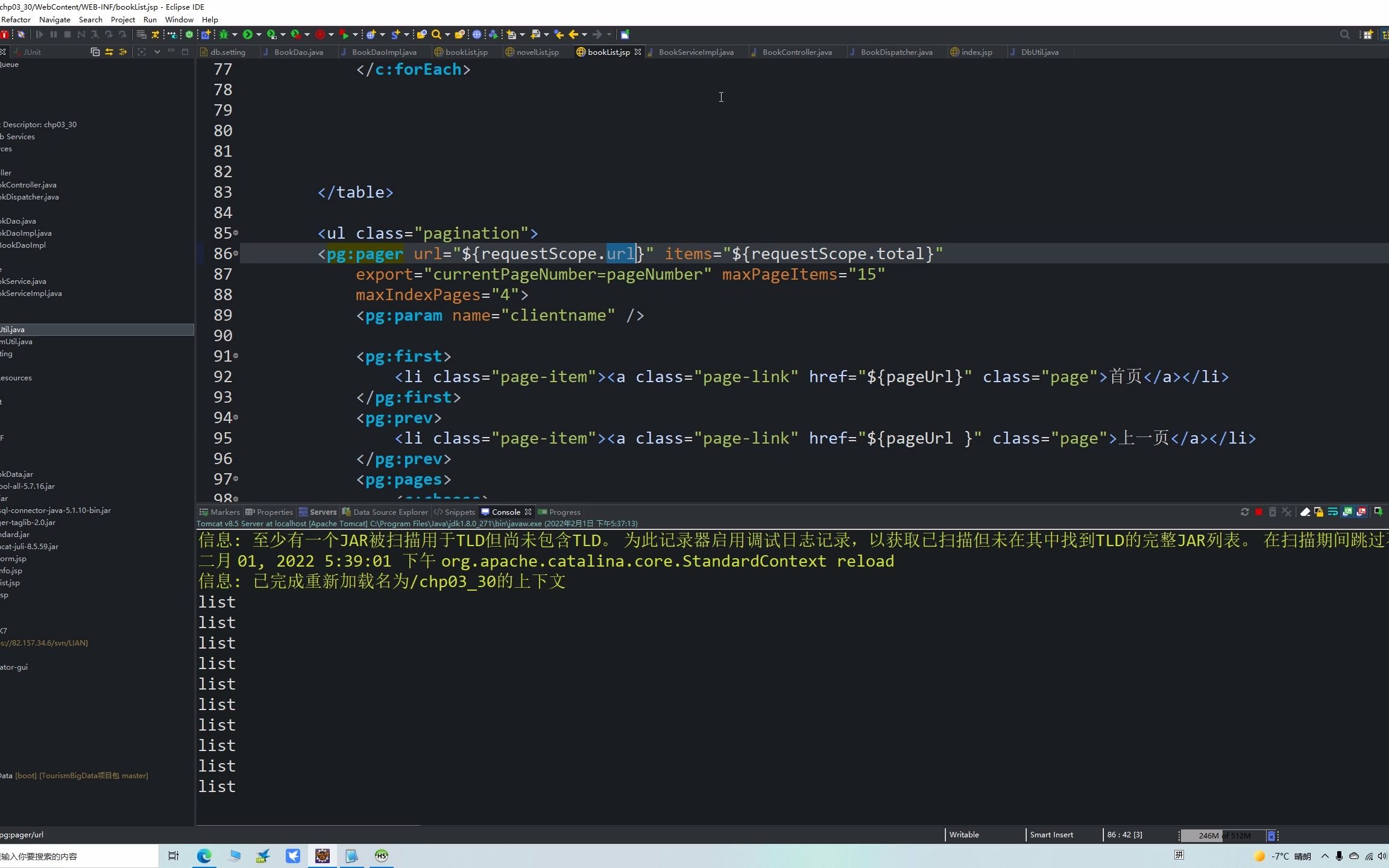Toggle Scroll Lock in Console toolbar
This screenshot has height=868, width=1389.
(1318, 512)
